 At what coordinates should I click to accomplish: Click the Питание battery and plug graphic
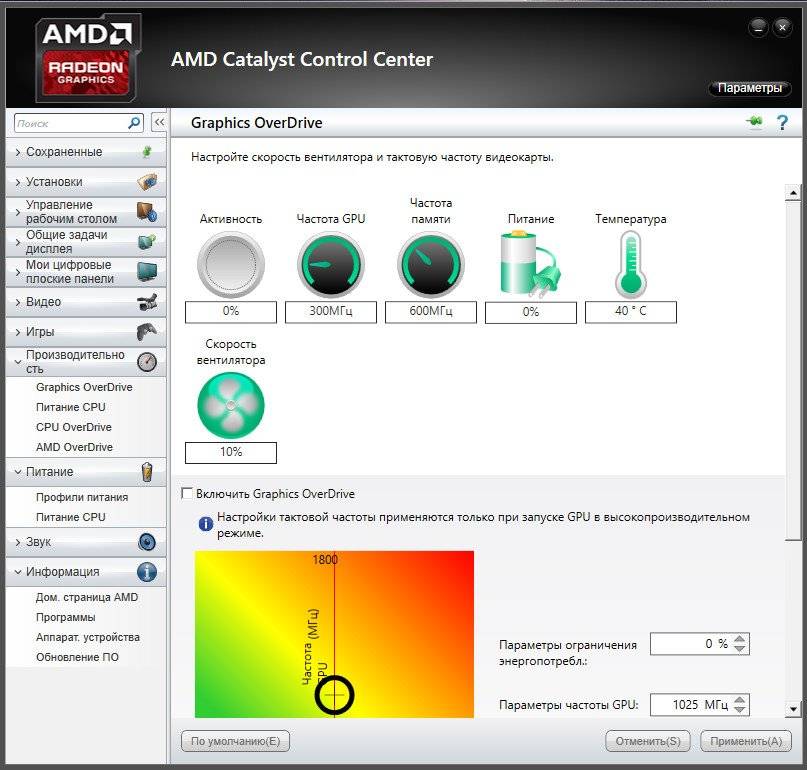[530, 265]
